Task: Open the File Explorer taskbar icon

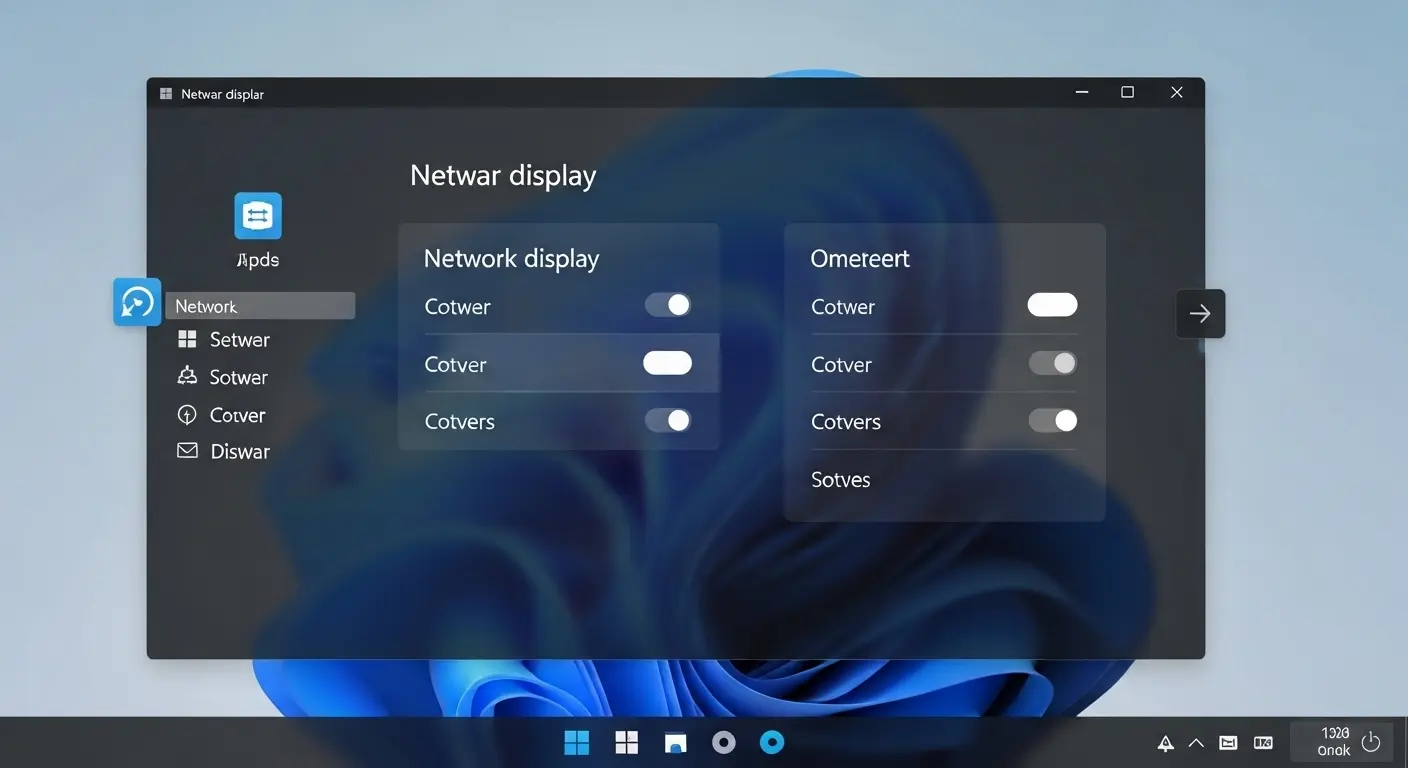Action: tap(676, 742)
